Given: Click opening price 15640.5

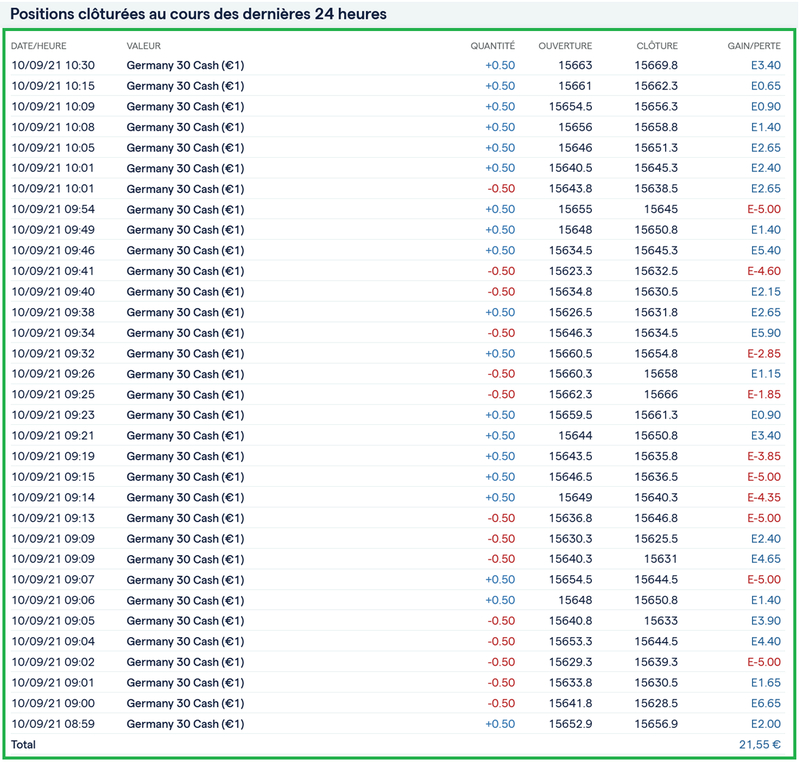Looking at the screenshot, I should pyautogui.click(x=570, y=168).
